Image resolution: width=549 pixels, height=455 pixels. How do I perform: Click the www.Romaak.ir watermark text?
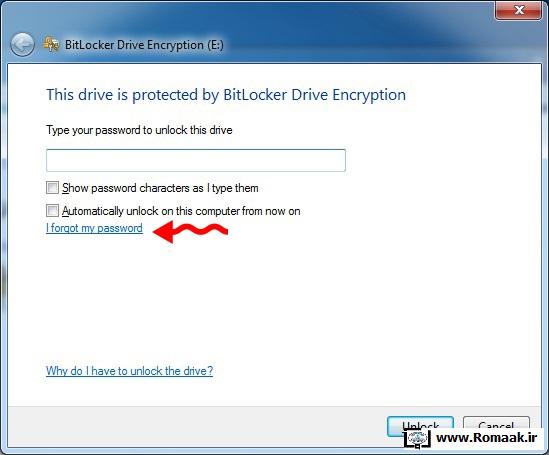(487, 438)
